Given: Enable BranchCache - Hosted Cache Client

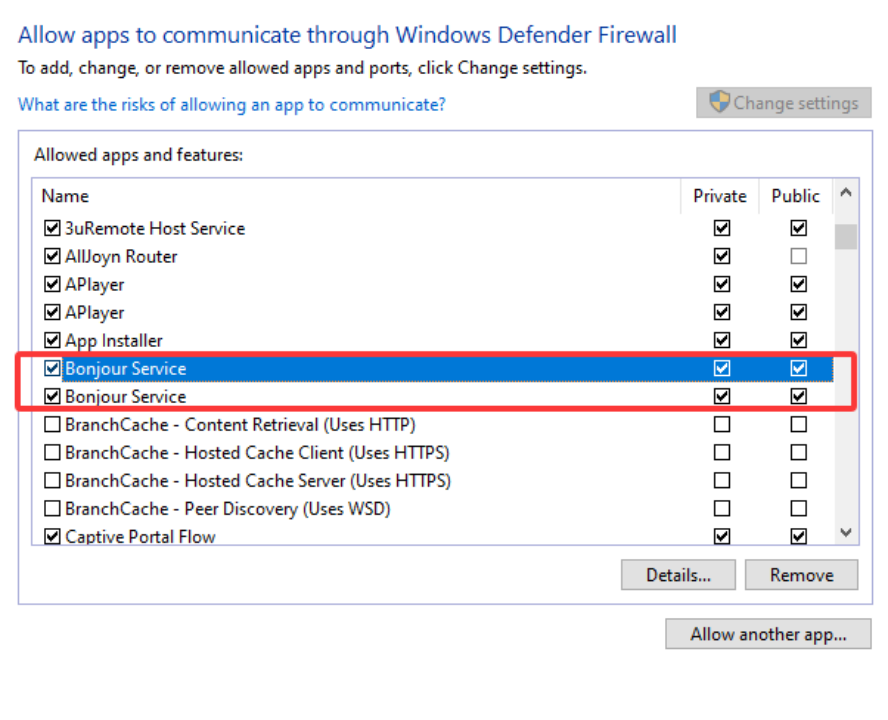Looking at the screenshot, I should 51,452.
